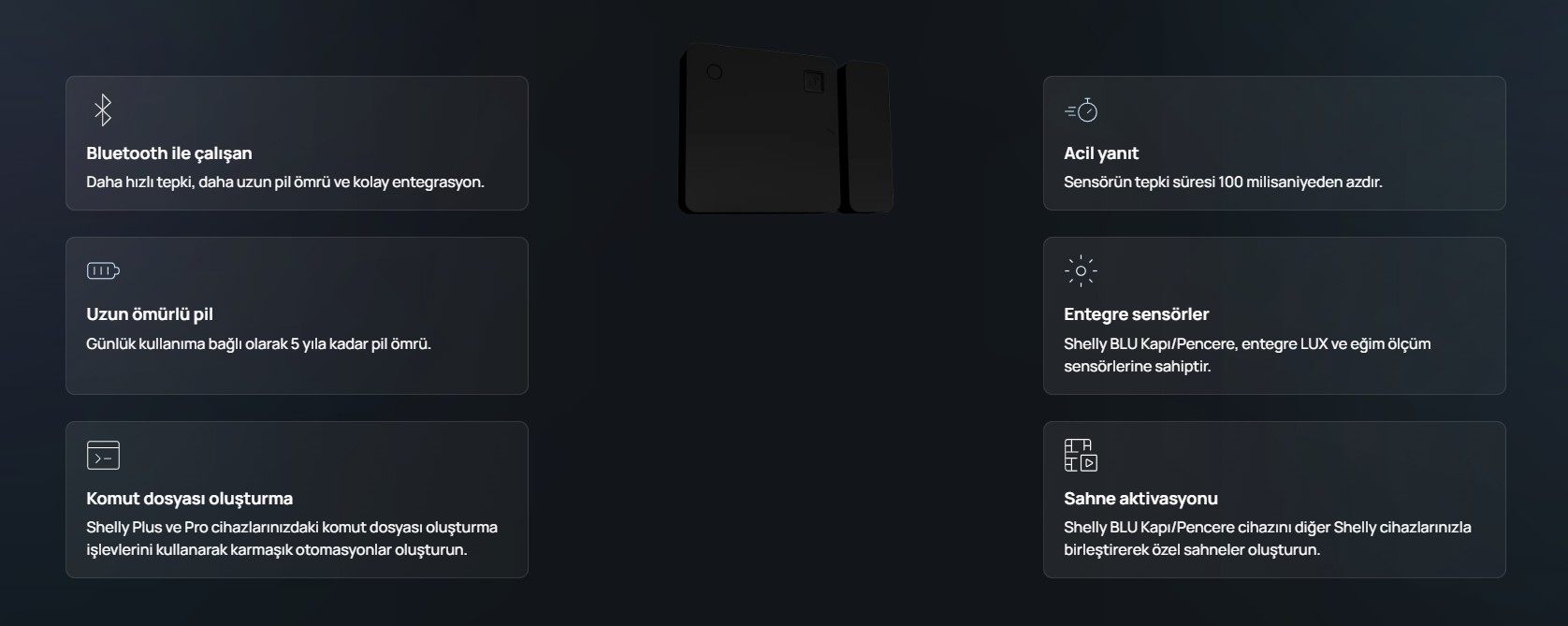Click the LUX and tilt sensors description
The image size is (1568, 626).
[x=1247, y=355]
